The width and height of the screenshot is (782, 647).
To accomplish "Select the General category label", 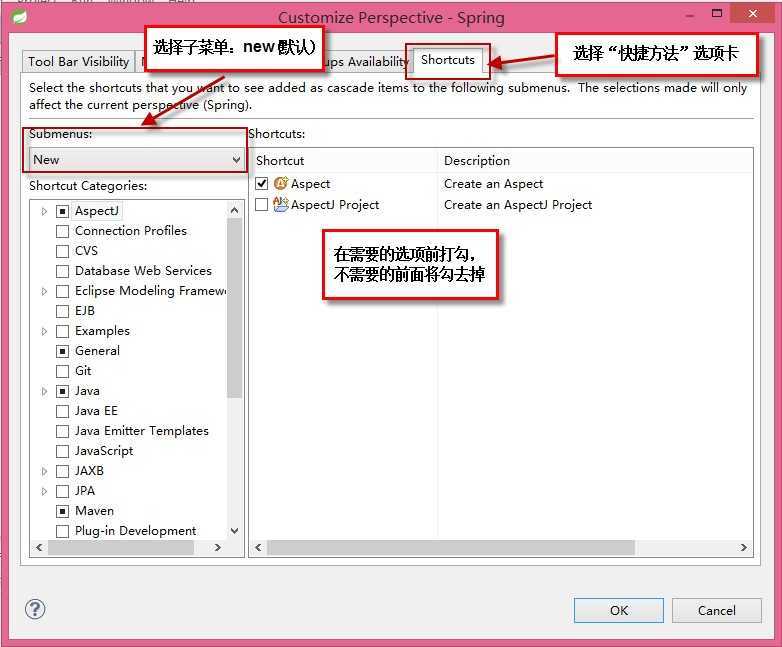I will tap(97, 351).
